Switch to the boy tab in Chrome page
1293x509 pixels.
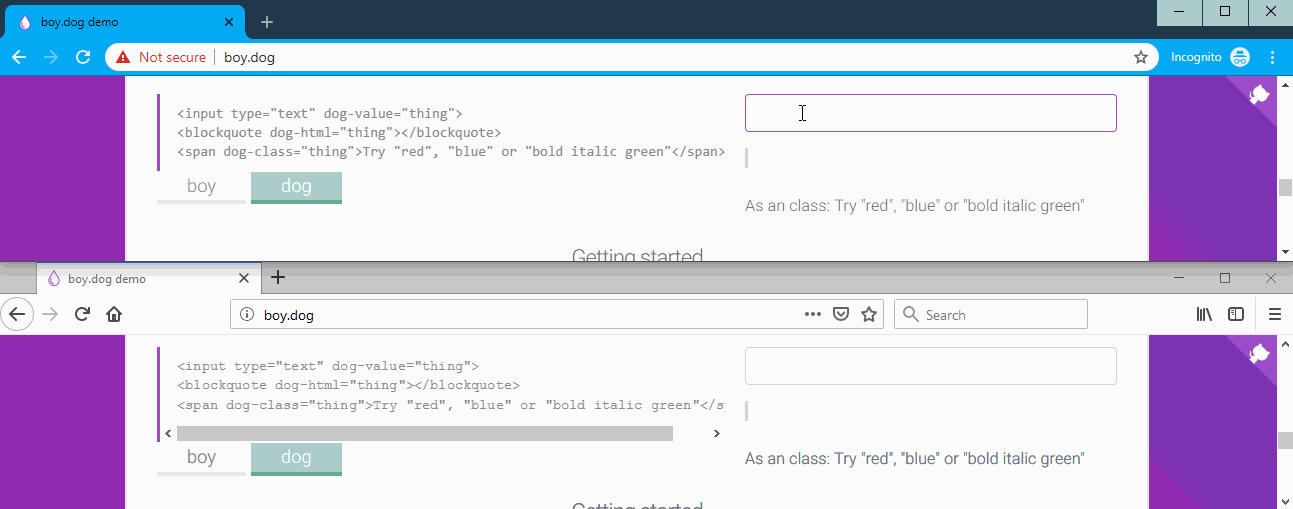click(x=201, y=187)
